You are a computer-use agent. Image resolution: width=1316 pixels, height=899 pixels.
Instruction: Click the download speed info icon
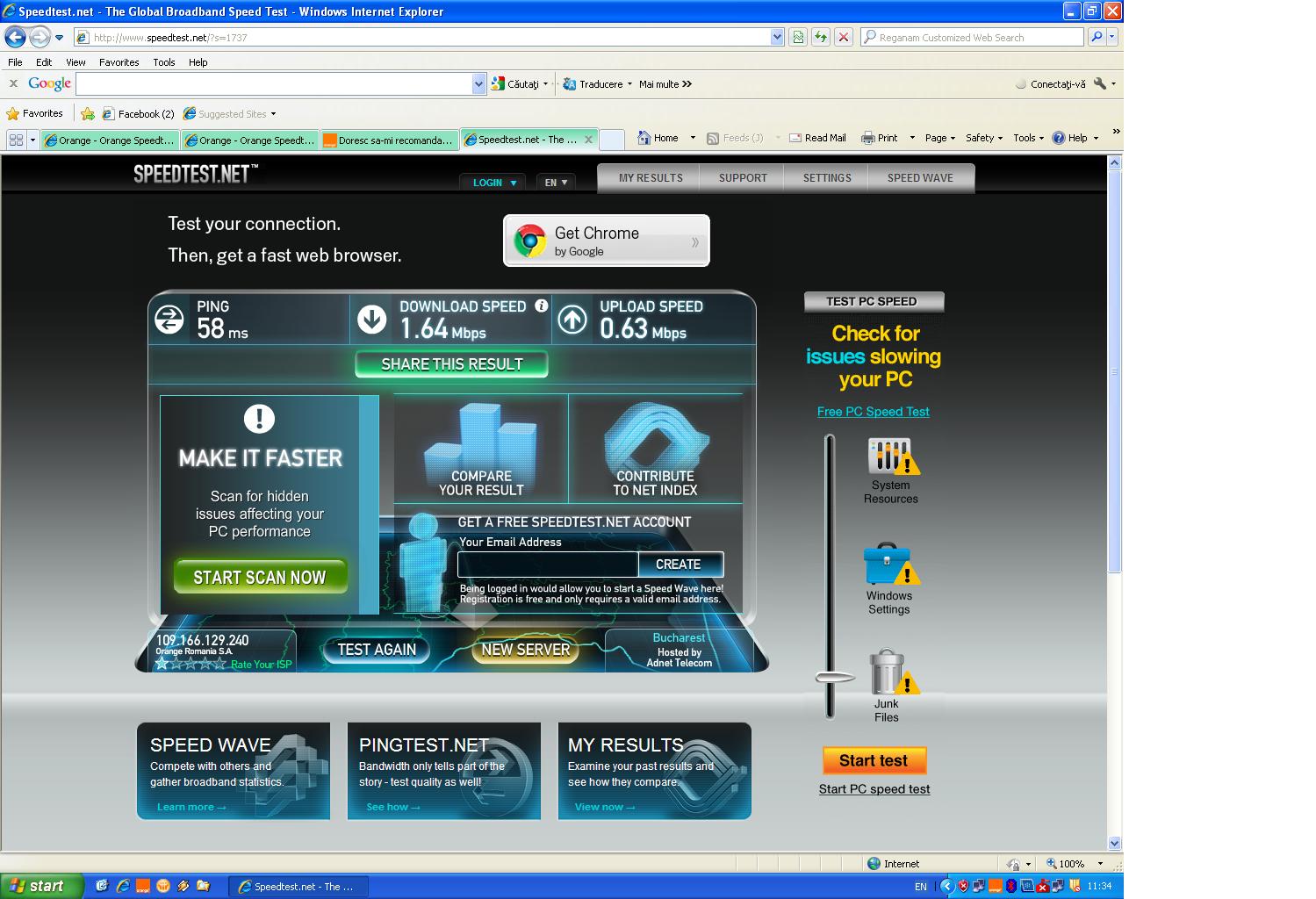coord(542,306)
